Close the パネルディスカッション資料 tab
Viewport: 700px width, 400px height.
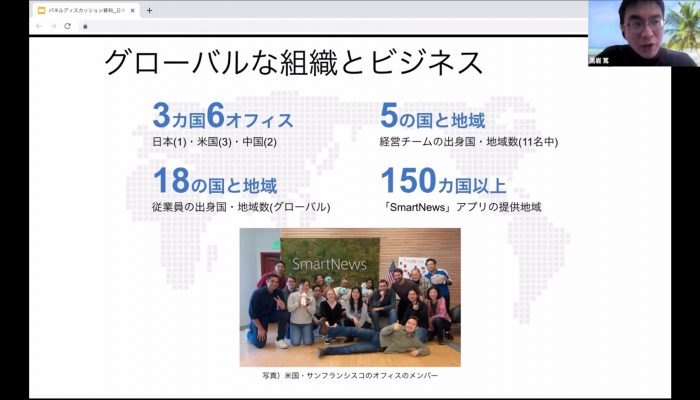(132, 10)
